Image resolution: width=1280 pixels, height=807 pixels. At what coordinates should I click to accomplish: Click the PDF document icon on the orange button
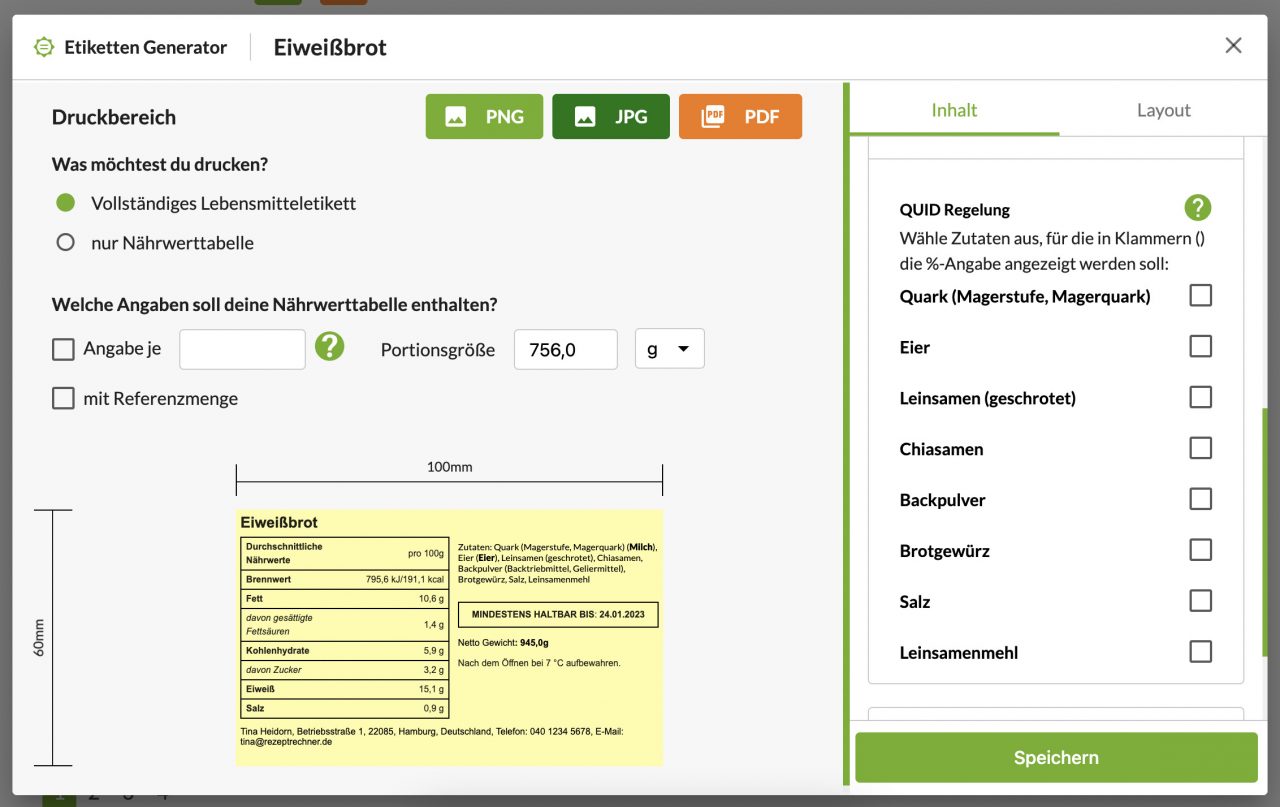pos(714,116)
